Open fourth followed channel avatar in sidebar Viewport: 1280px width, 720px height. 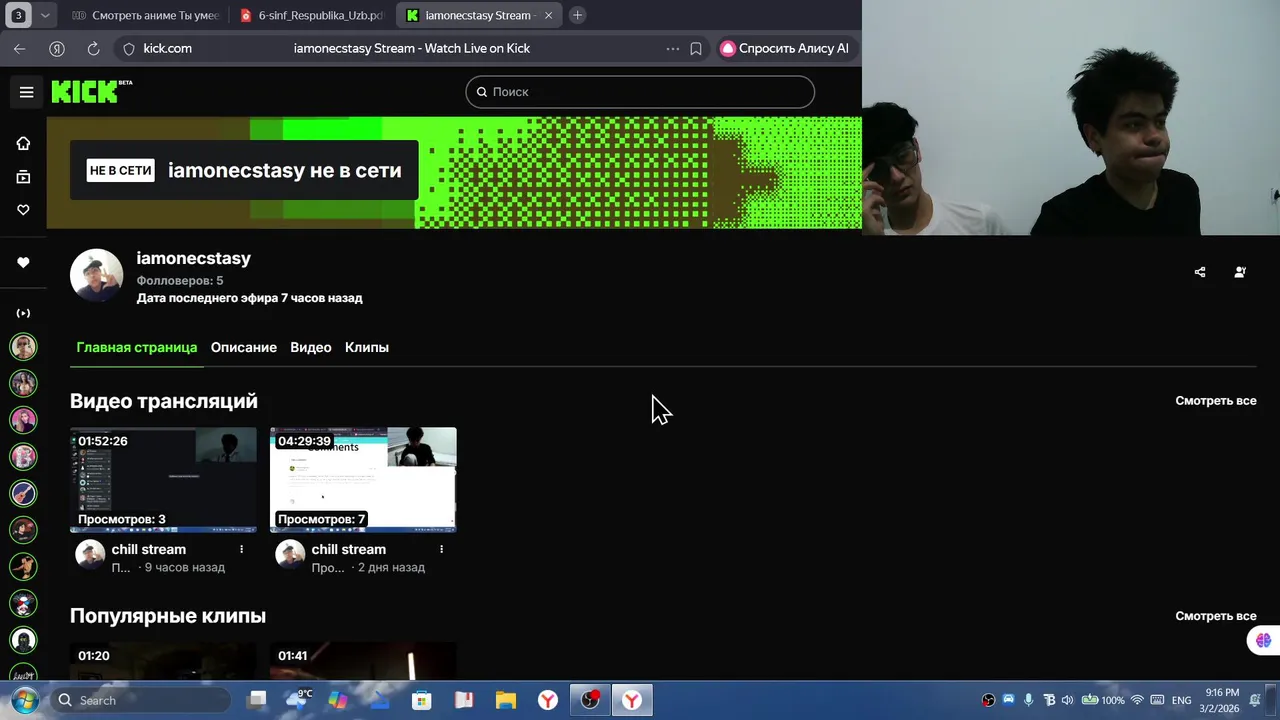[x=23, y=457]
